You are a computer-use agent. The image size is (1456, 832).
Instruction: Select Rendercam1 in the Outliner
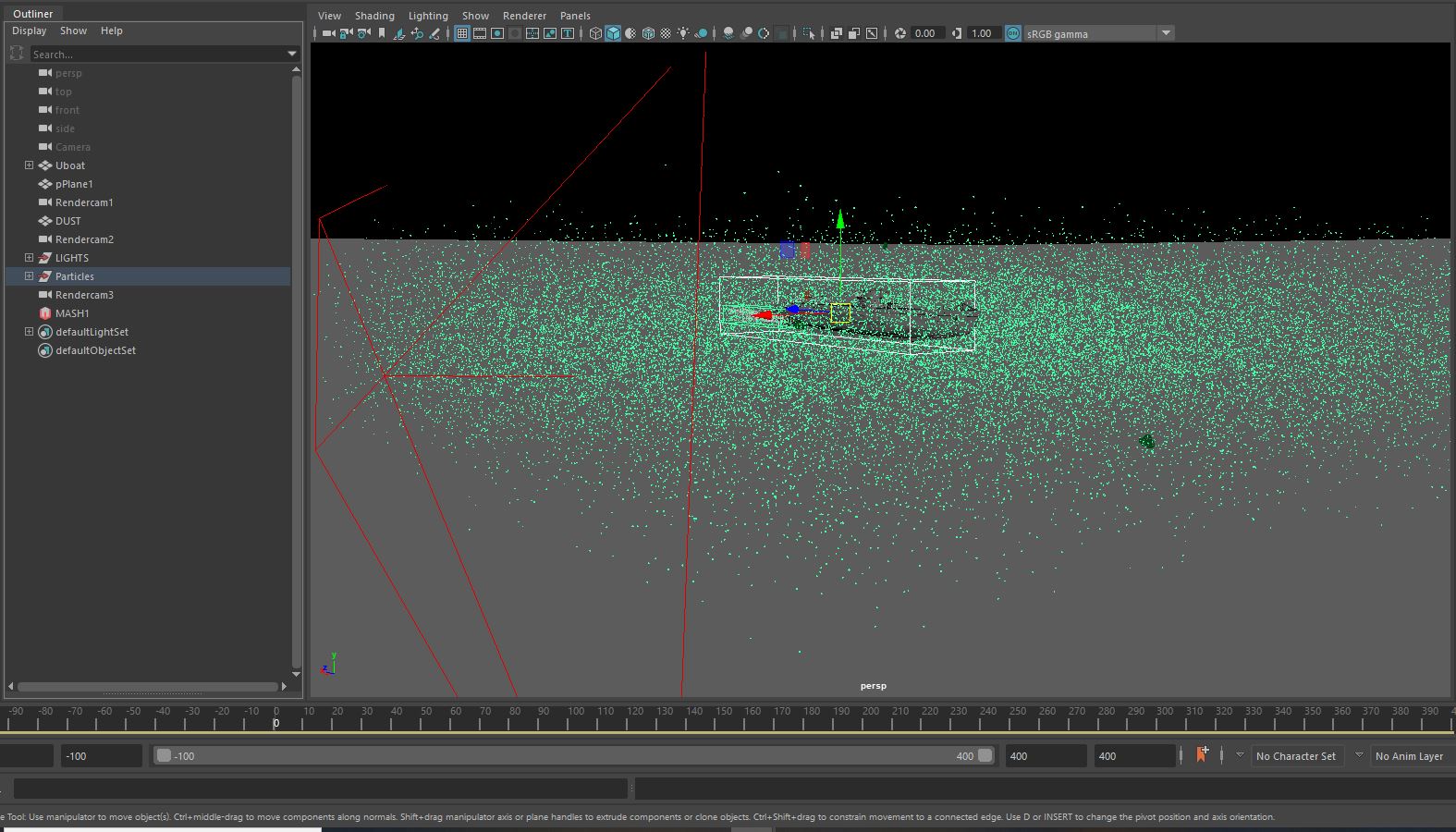pyautogui.click(x=84, y=202)
